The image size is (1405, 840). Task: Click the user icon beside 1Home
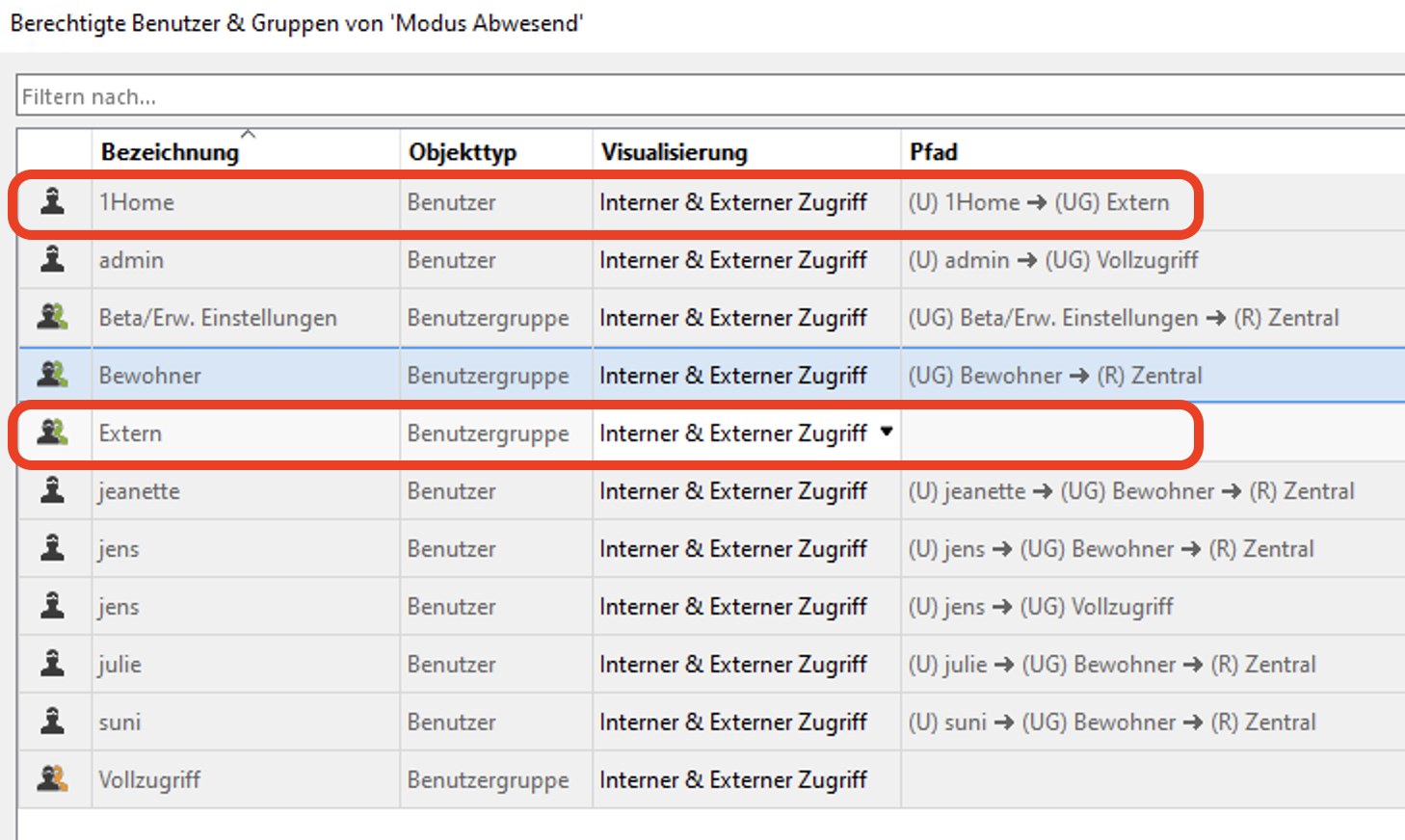pyautogui.click(x=53, y=201)
